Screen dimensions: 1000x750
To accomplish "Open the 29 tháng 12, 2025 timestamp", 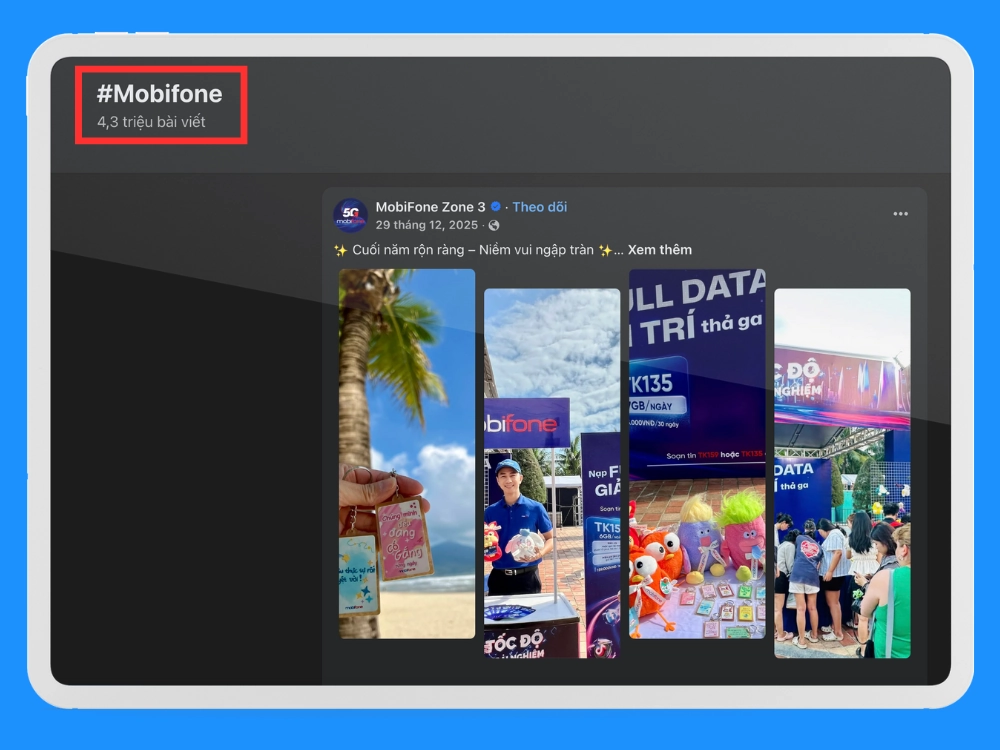I will 427,225.
